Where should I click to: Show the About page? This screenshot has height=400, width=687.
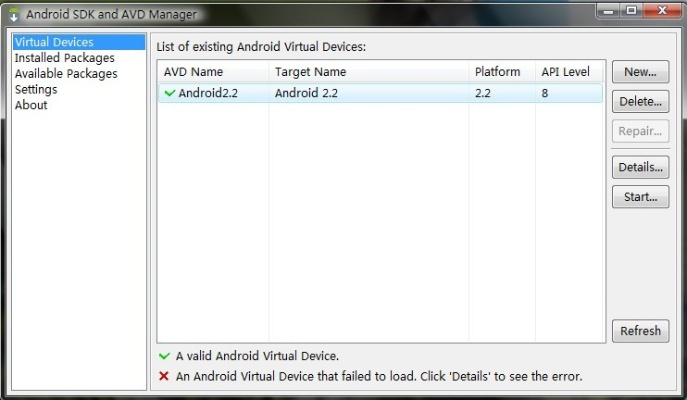[x=31, y=105]
